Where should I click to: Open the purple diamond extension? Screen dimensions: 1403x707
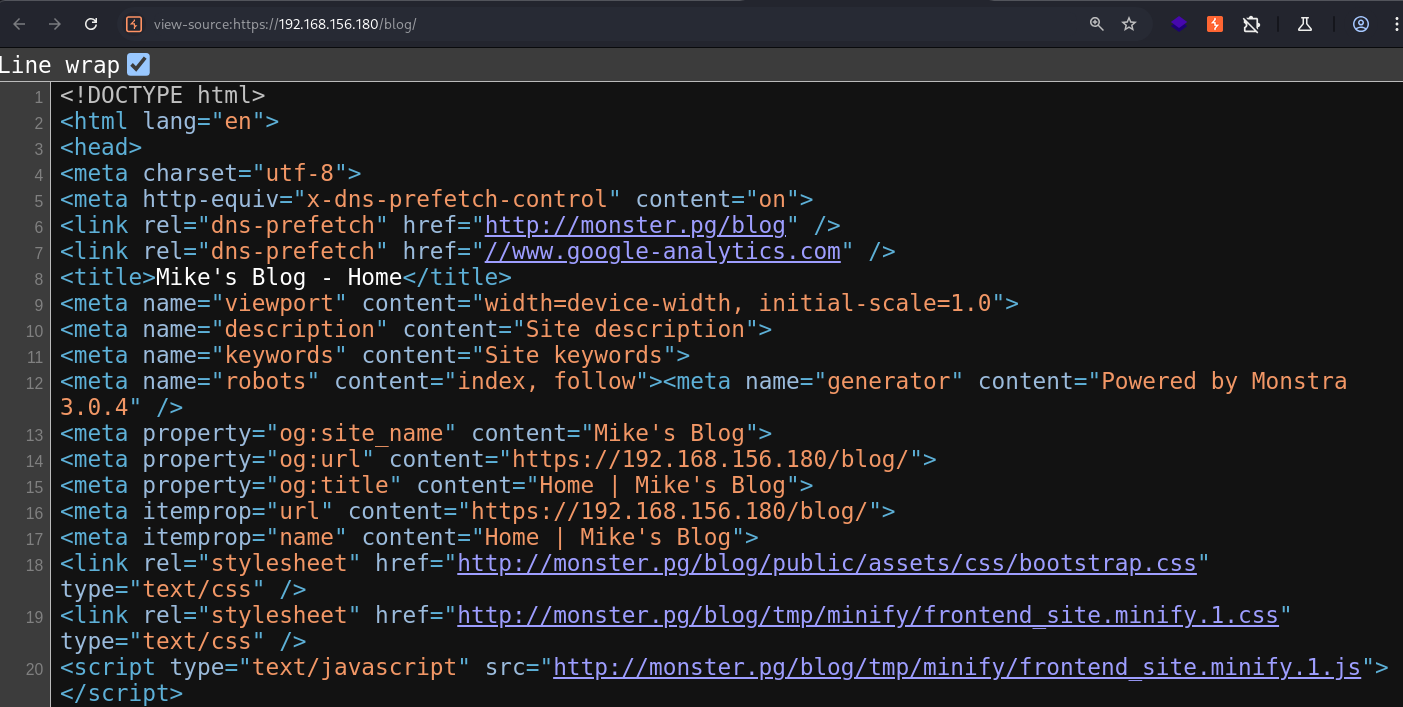[x=1179, y=24]
